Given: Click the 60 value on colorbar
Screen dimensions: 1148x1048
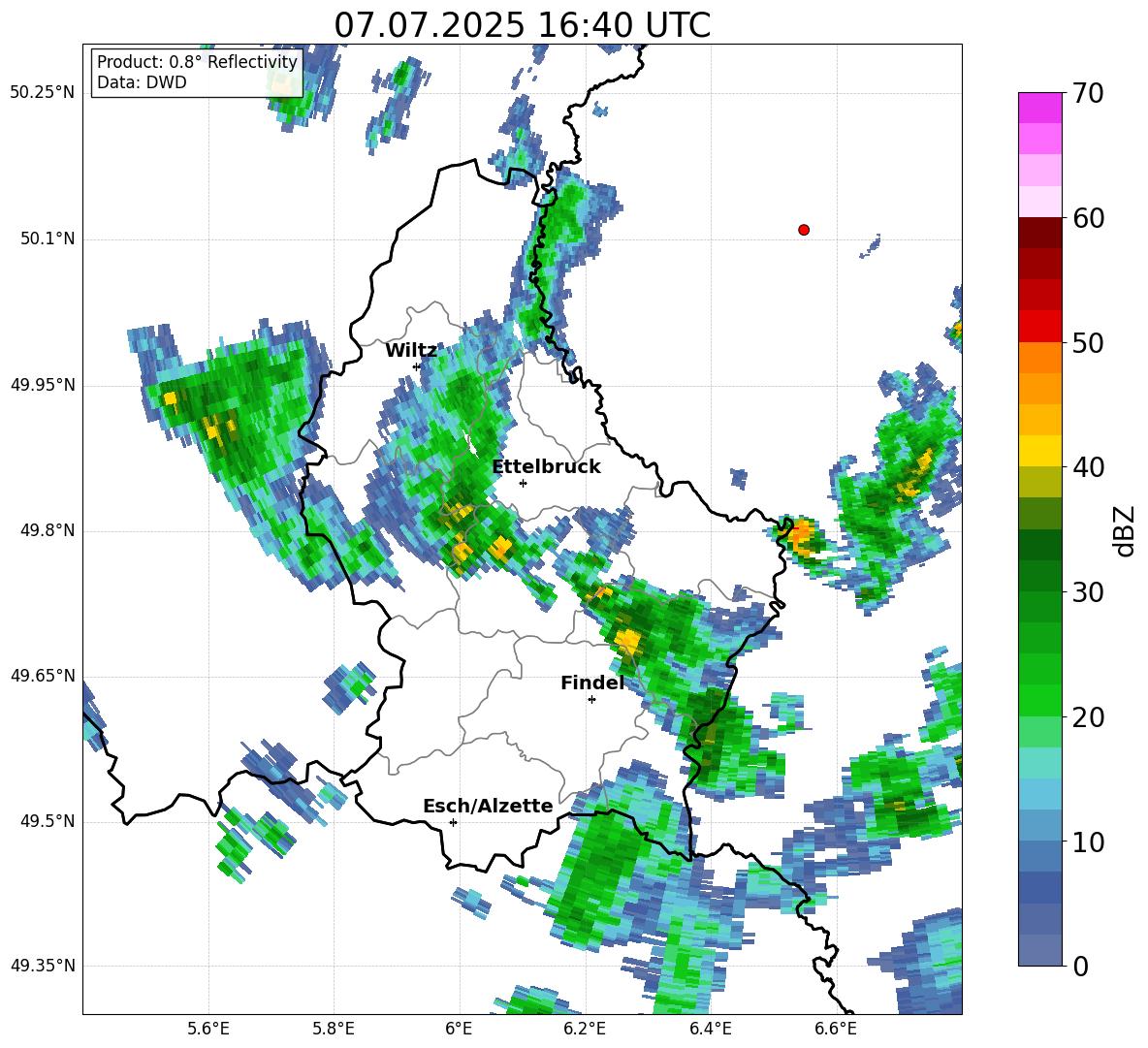Looking at the screenshot, I should pyautogui.click(x=1088, y=218).
